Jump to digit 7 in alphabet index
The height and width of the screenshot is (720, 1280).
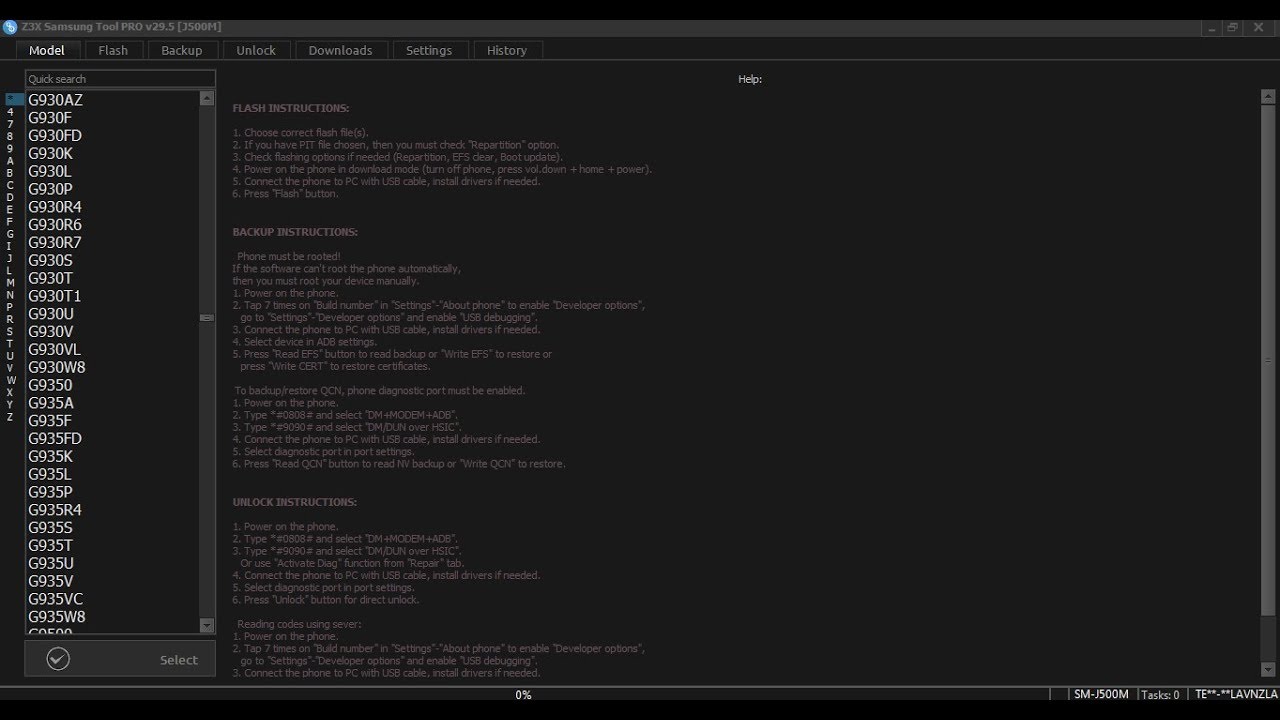(x=10, y=124)
